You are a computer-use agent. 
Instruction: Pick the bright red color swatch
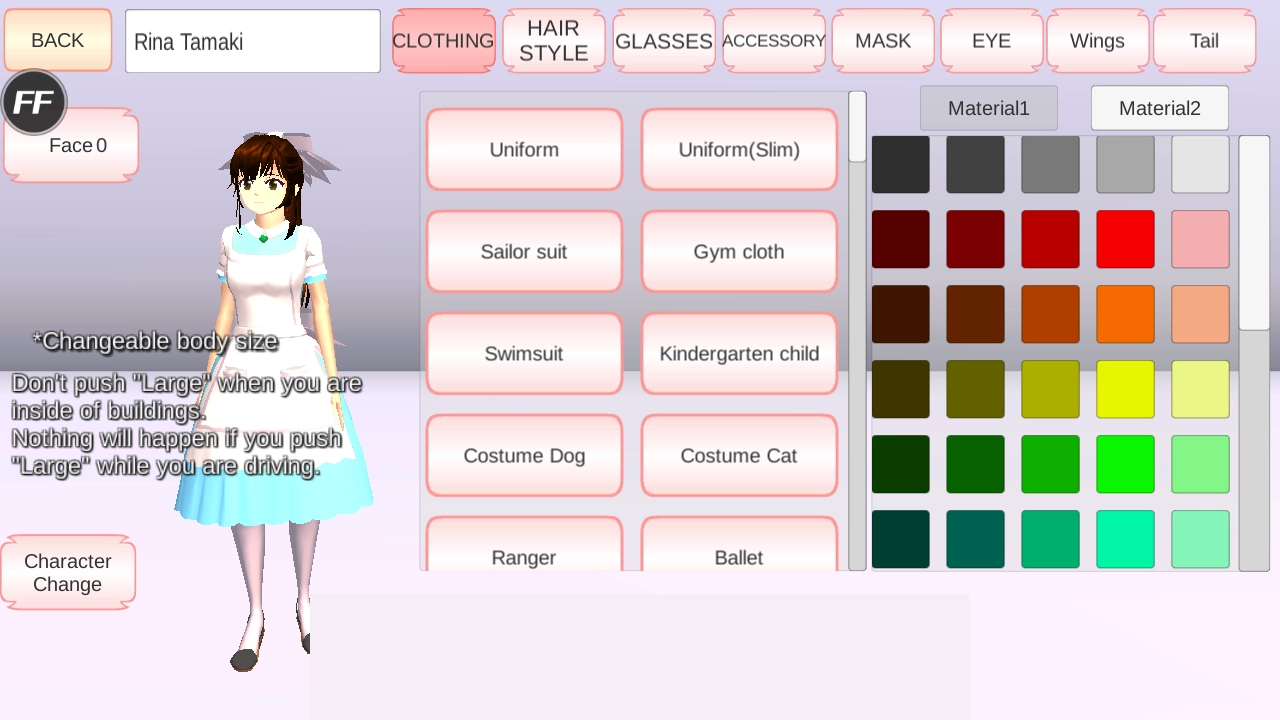[1125, 239]
